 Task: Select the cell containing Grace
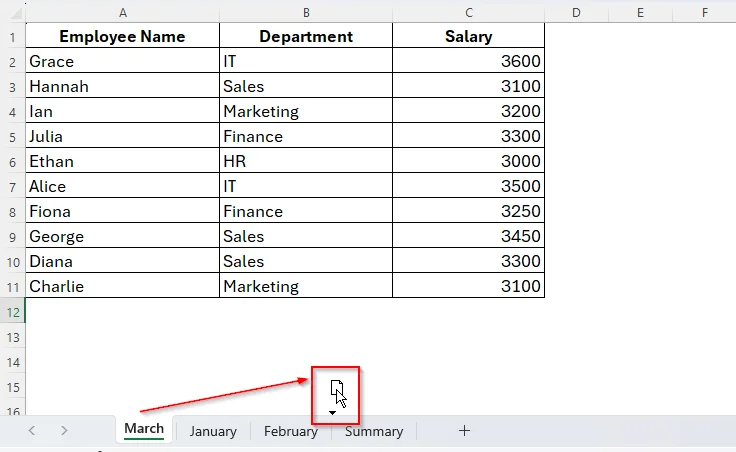[123, 61]
